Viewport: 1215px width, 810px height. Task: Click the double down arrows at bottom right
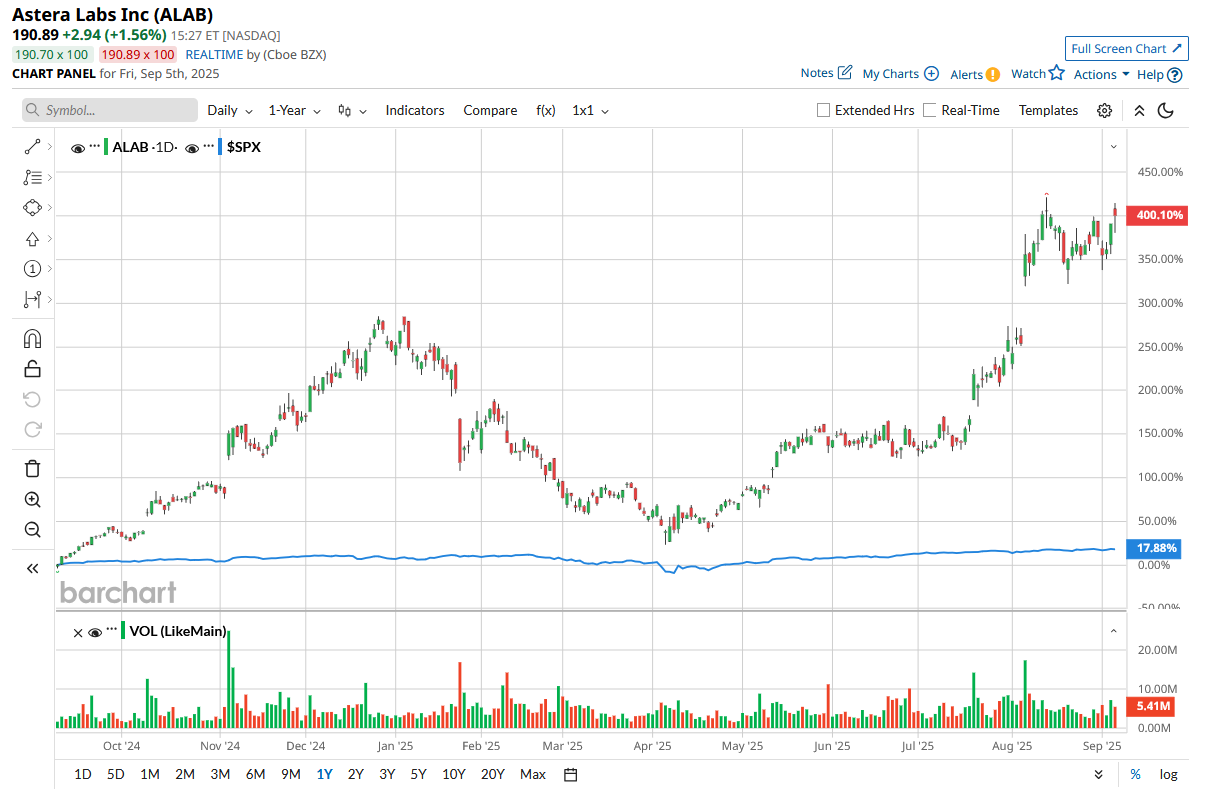1099,775
